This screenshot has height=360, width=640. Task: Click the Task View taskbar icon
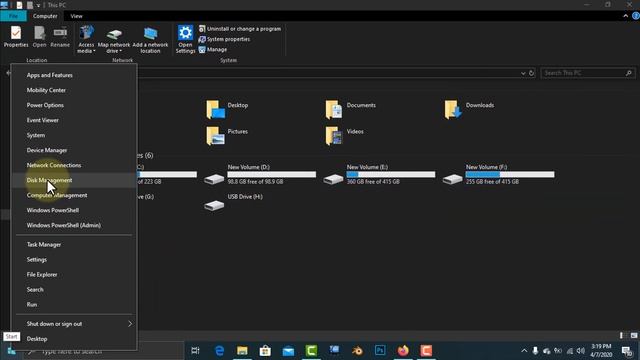click(196, 351)
